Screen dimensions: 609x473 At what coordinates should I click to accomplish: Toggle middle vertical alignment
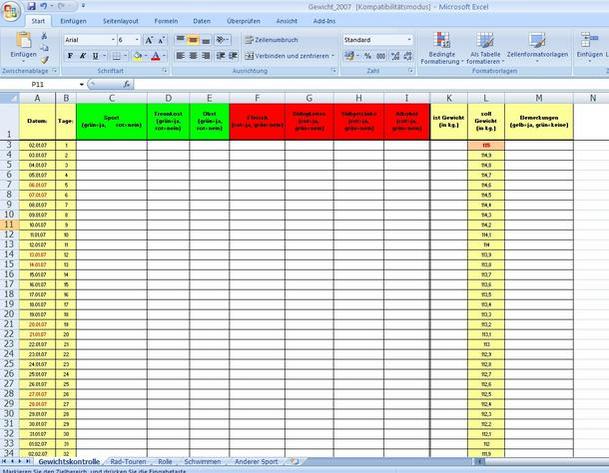(193, 40)
